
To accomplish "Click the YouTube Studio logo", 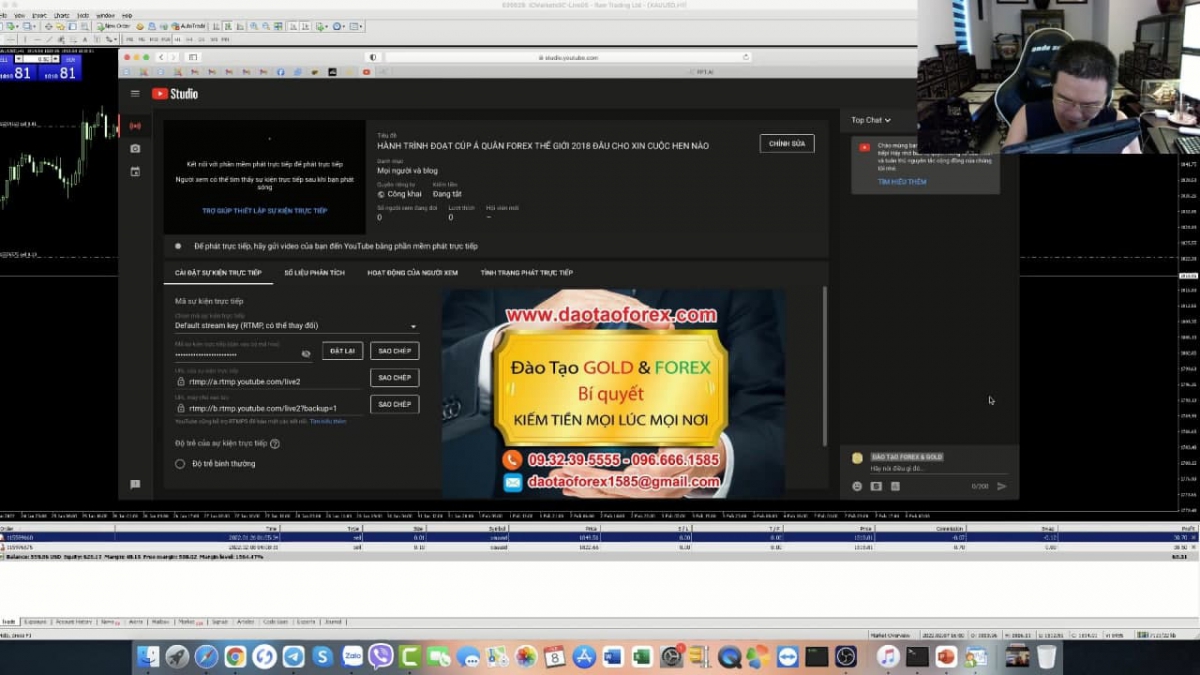I will tap(175, 94).
